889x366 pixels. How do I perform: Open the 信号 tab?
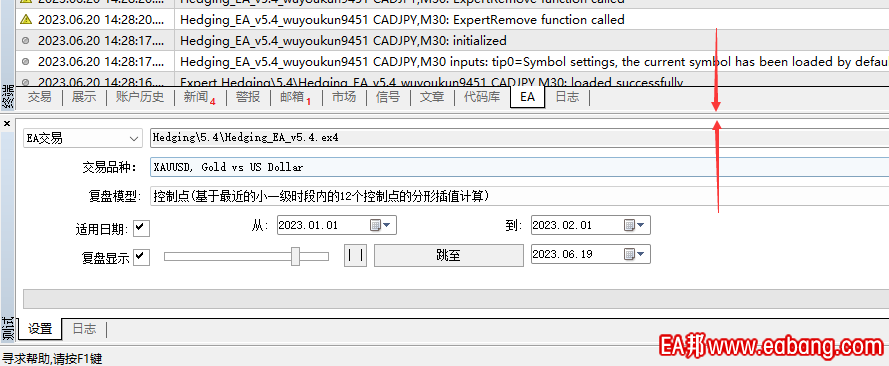click(388, 97)
